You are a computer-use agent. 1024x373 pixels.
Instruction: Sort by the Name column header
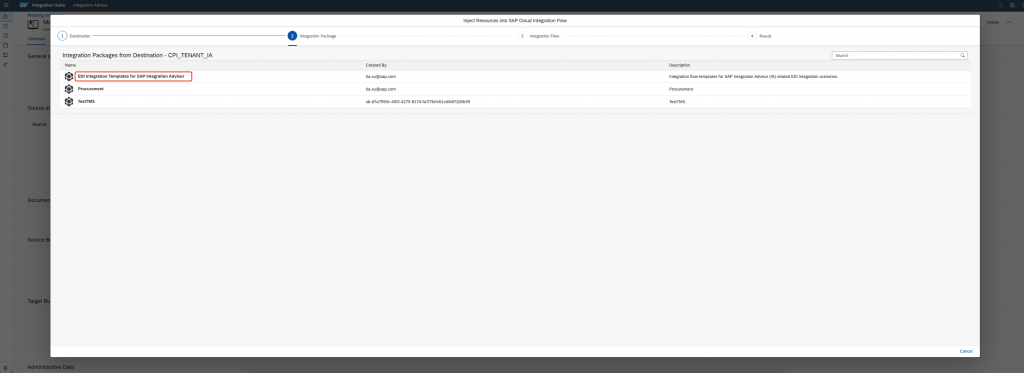click(71, 65)
